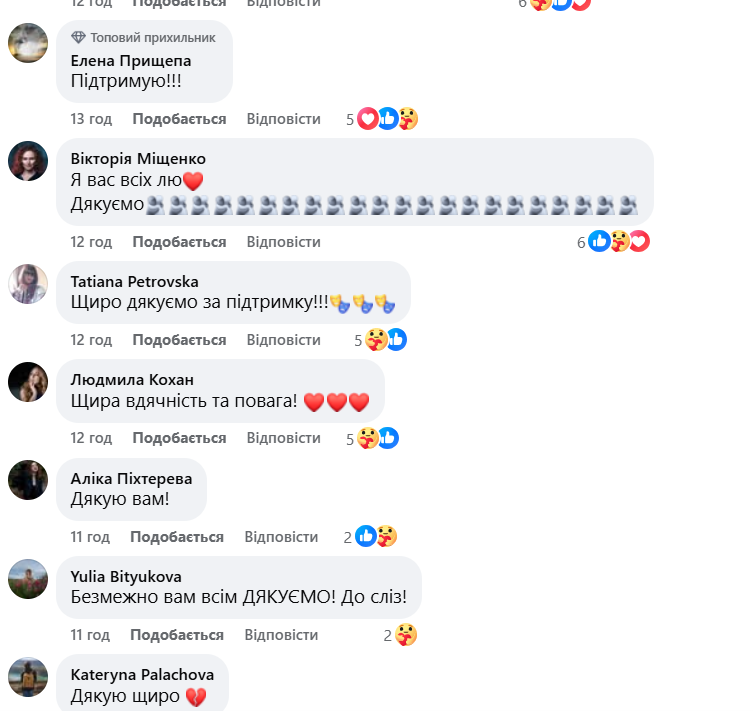Like Елена Прищепа's comment via Подобається
Screen dimensions: 753x711
(x=179, y=119)
